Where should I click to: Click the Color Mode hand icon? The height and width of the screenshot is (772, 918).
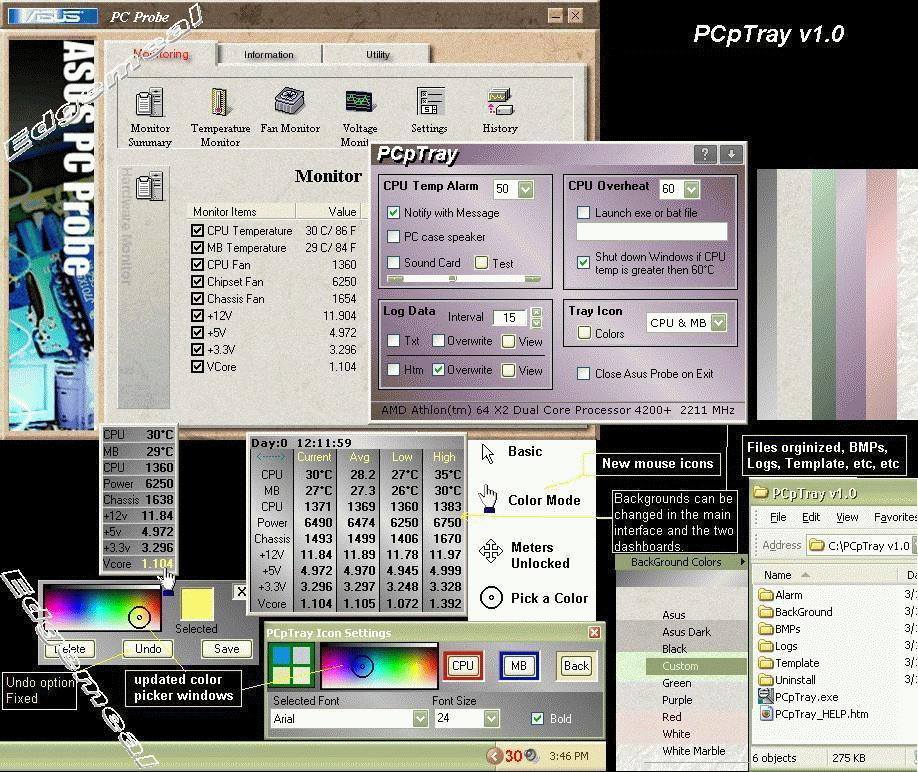(488, 499)
